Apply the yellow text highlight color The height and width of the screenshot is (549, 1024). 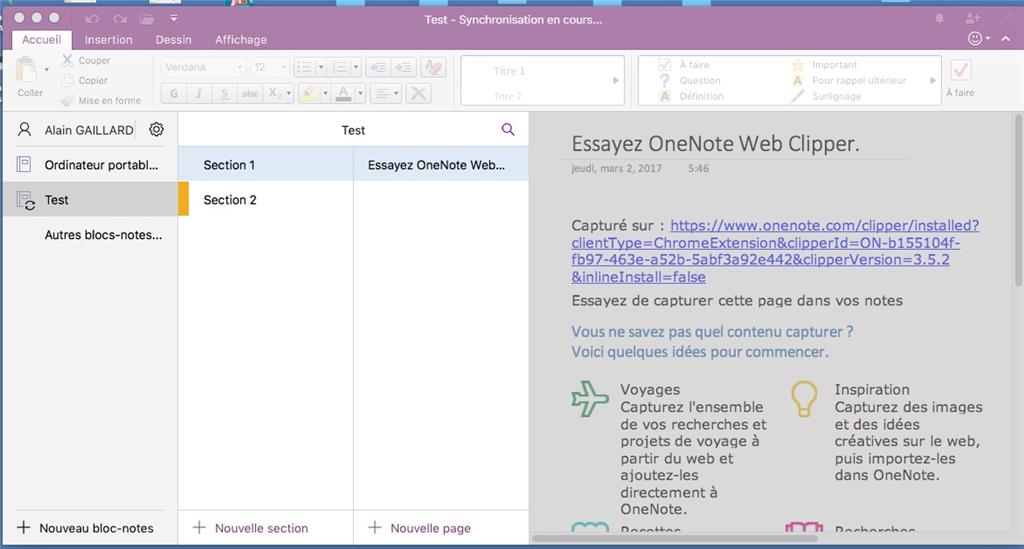click(x=308, y=94)
